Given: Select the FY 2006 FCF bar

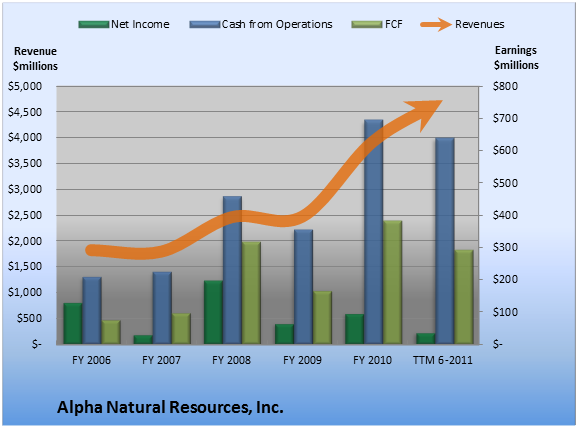Looking at the screenshot, I should (x=111, y=332).
